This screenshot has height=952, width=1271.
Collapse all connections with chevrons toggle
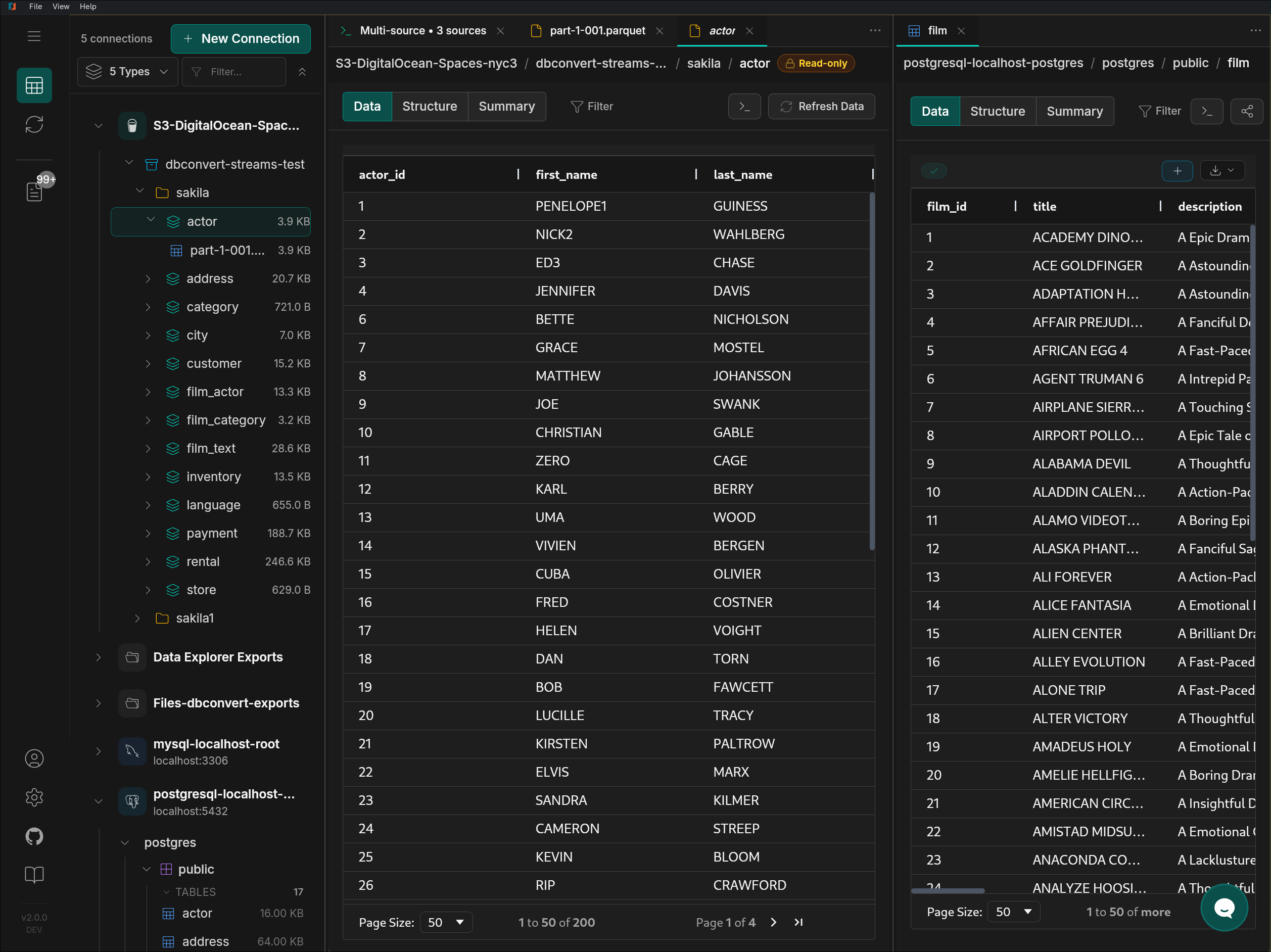[x=302, y=72]
